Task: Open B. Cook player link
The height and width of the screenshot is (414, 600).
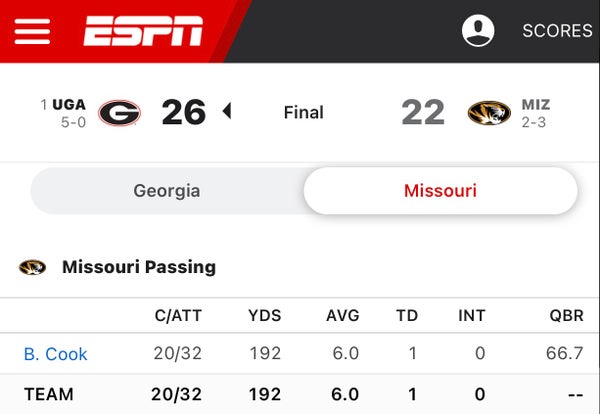Action: tap(55, 354)
